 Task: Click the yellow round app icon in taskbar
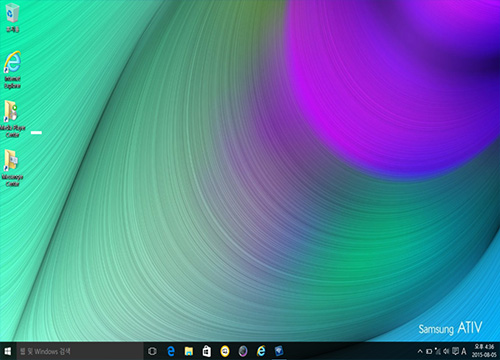pyautogui.click(x=225, y=351)
